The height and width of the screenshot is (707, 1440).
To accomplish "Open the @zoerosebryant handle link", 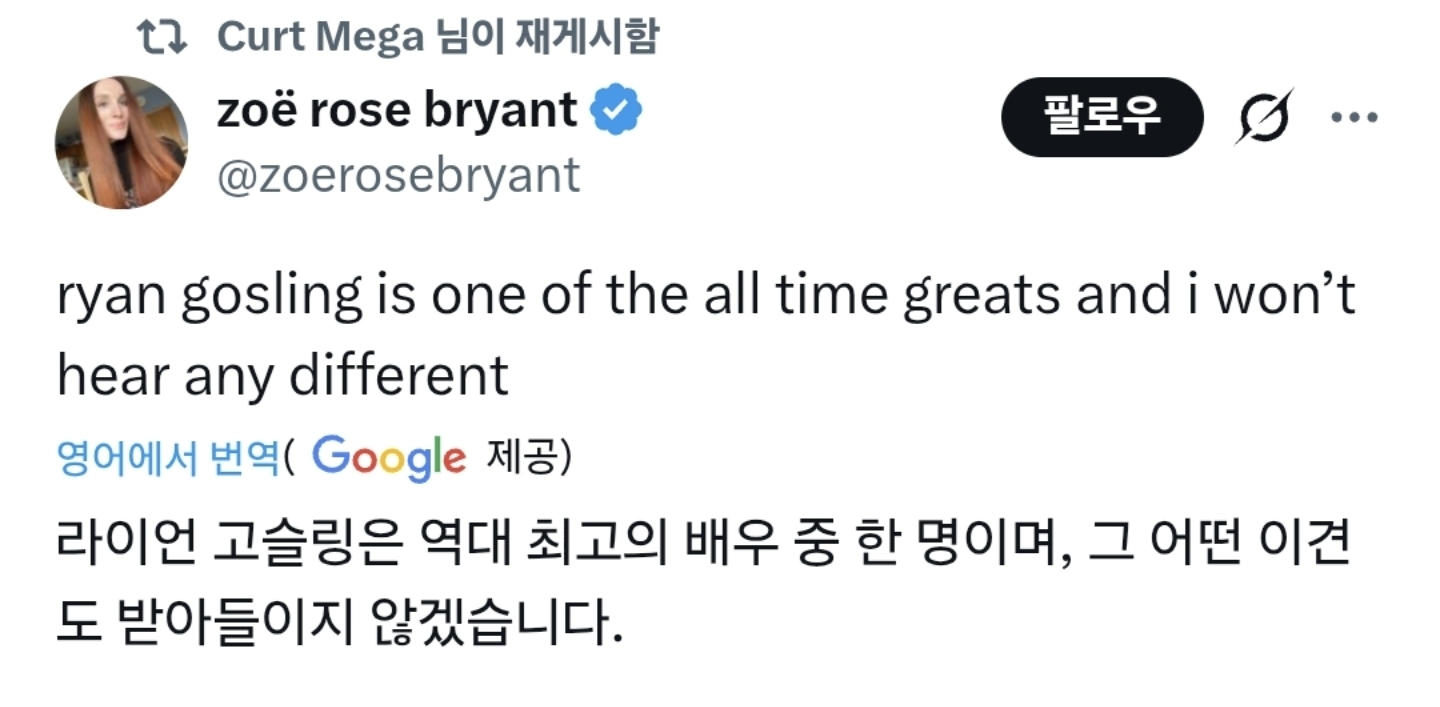I will point(398,176).
